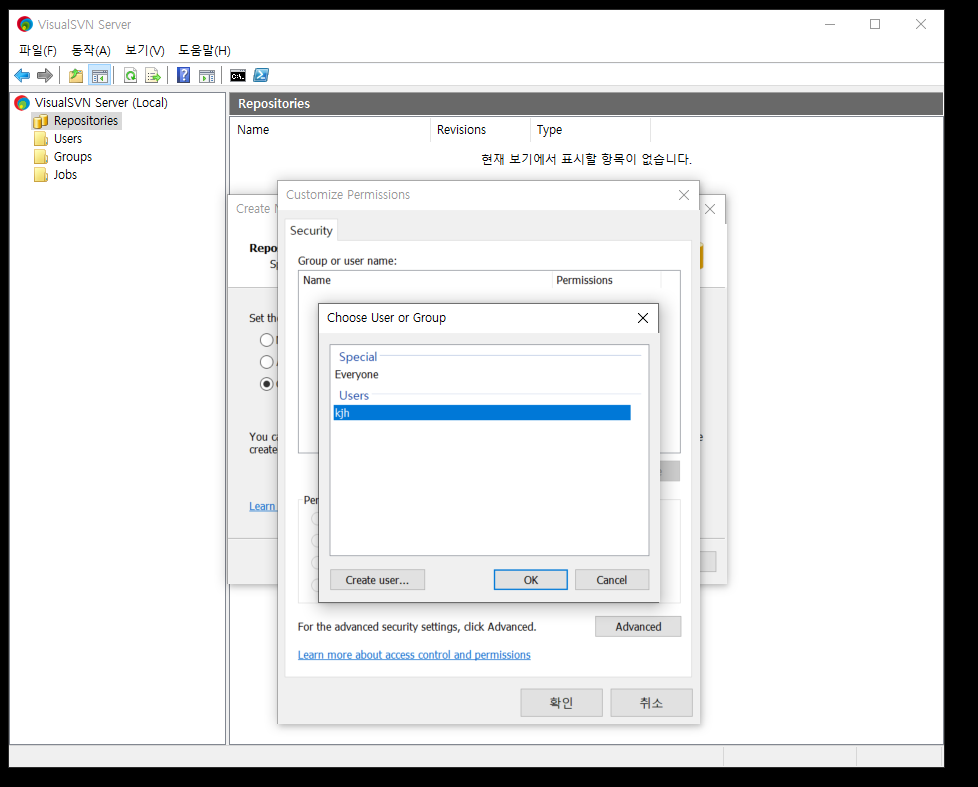Screen dimensions: 978x787
Task: Click the Name header in permissions list
Action: 425,281
